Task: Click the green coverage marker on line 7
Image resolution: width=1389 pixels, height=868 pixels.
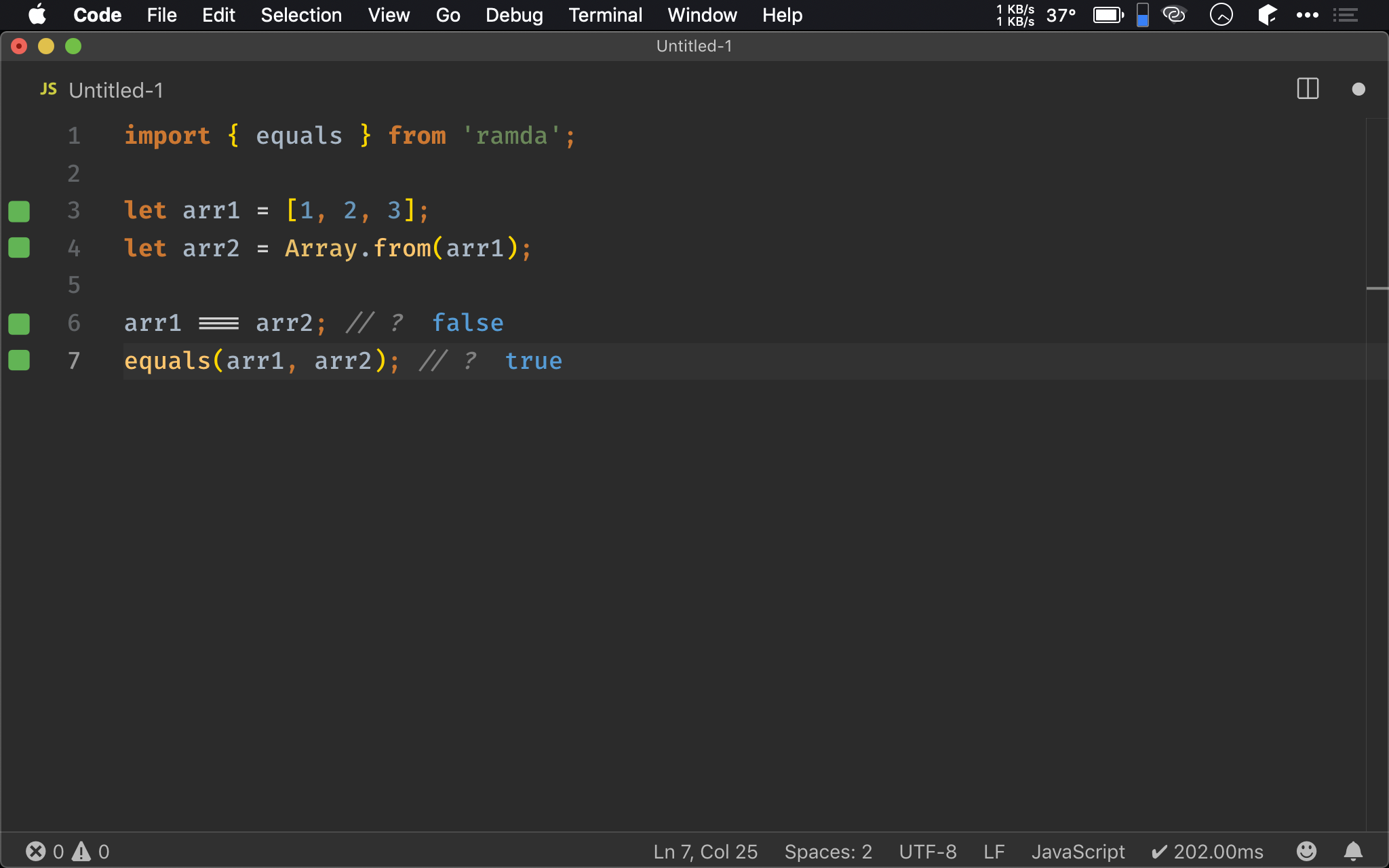Action: 19,360
